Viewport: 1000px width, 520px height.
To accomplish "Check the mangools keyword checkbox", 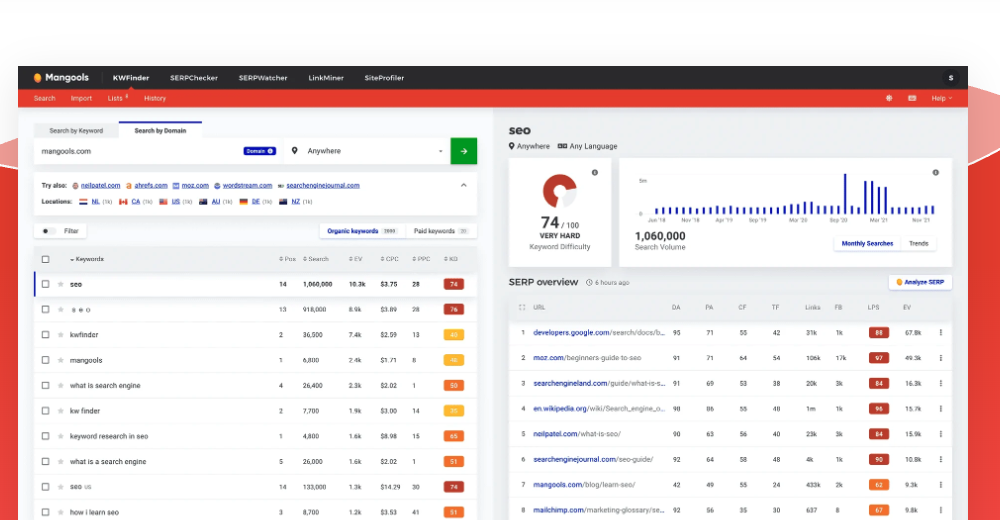I will 45,360.
